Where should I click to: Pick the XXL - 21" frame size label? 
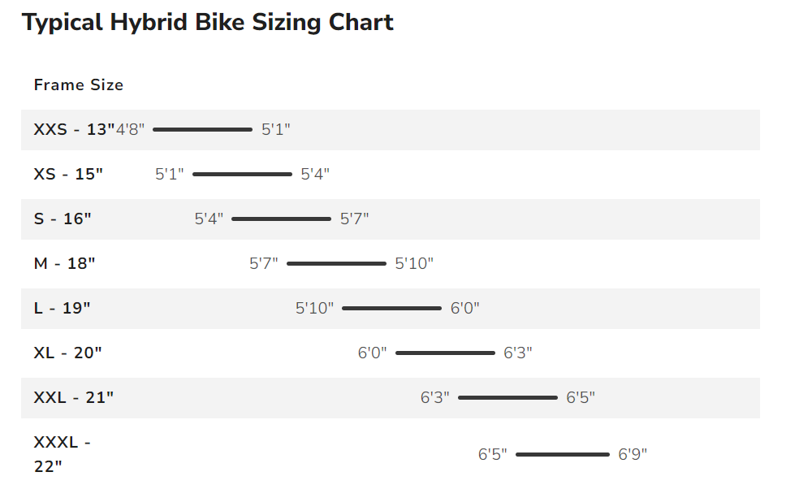click(x=74, y=398)
